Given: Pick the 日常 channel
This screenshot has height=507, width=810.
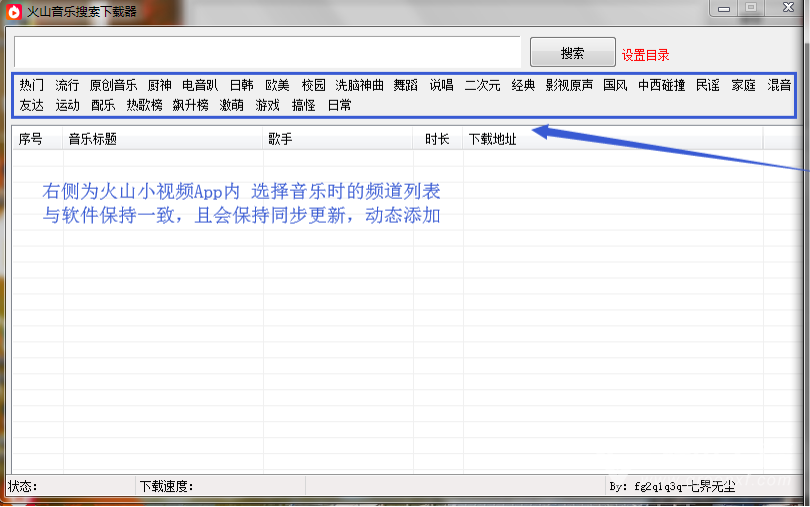Looking at the screenshot, I should (x=339, y=105).
